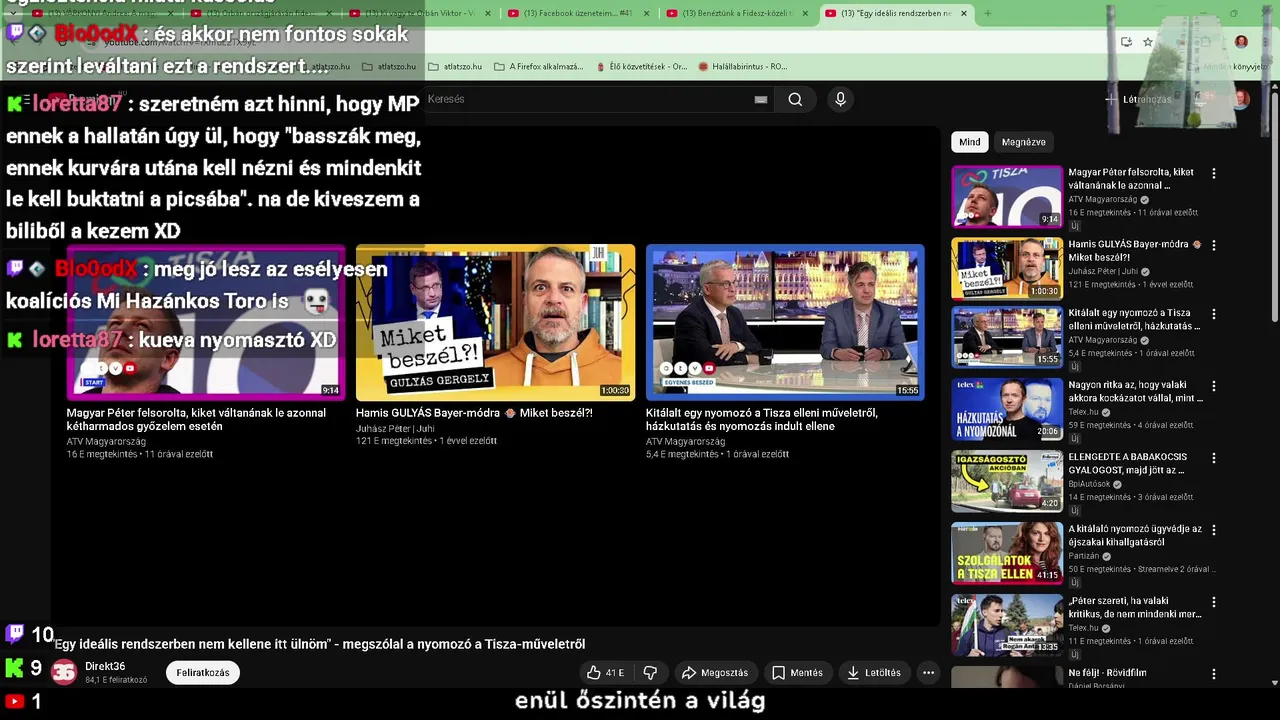Open the Direkt36 channel avatar
The image size is (1280, 720).
tap(64, 673)
